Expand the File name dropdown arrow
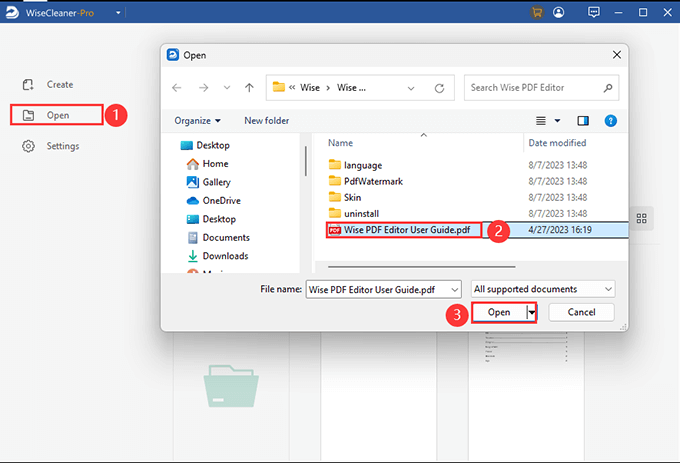Image resolution: width=680 pixels, height=463 pixels. pyautogui.click(x=454, y=290)
